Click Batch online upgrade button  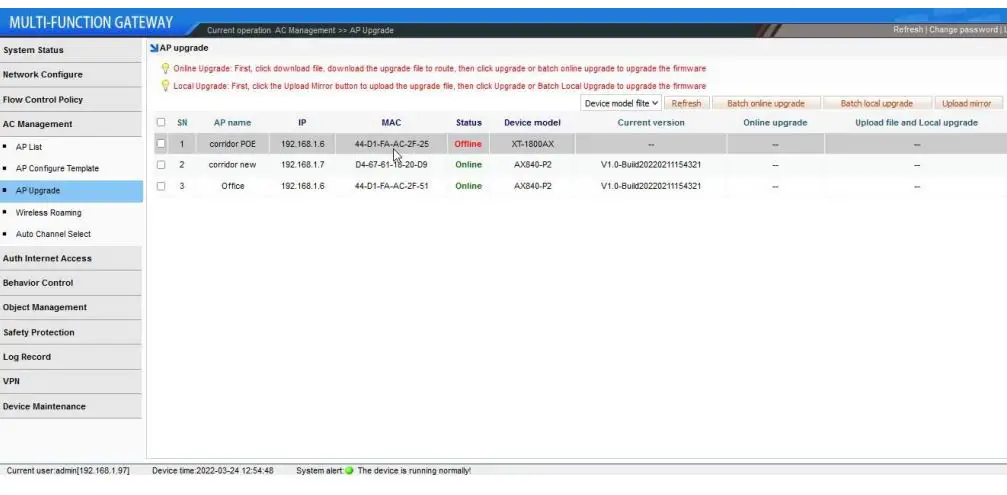[766, 103]
